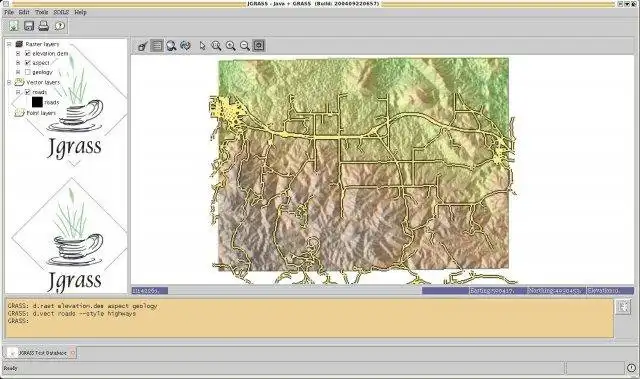Click the globe refresh map icon
Screen dimensions: 640x379
[185, 46]
